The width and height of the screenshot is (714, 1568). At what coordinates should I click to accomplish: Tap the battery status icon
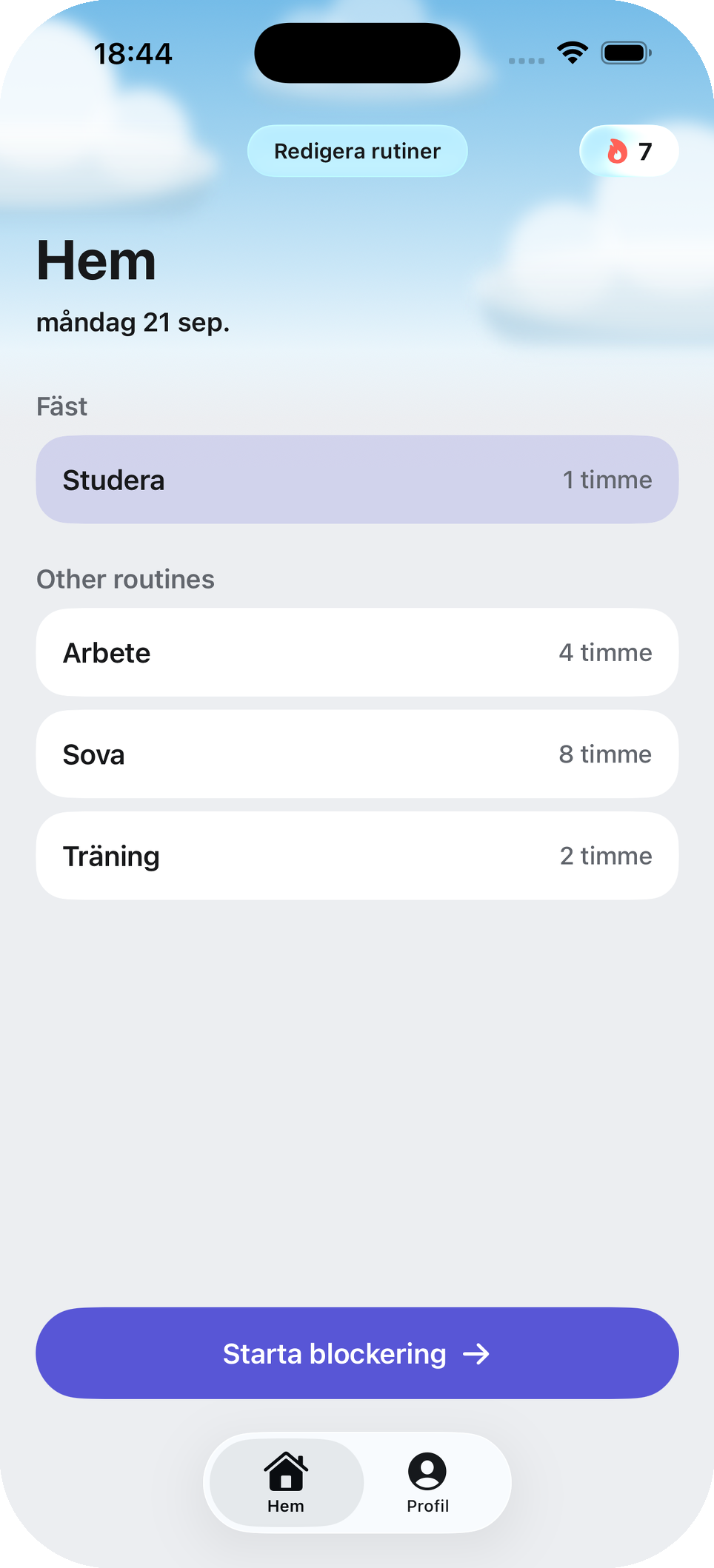point(627,53)
